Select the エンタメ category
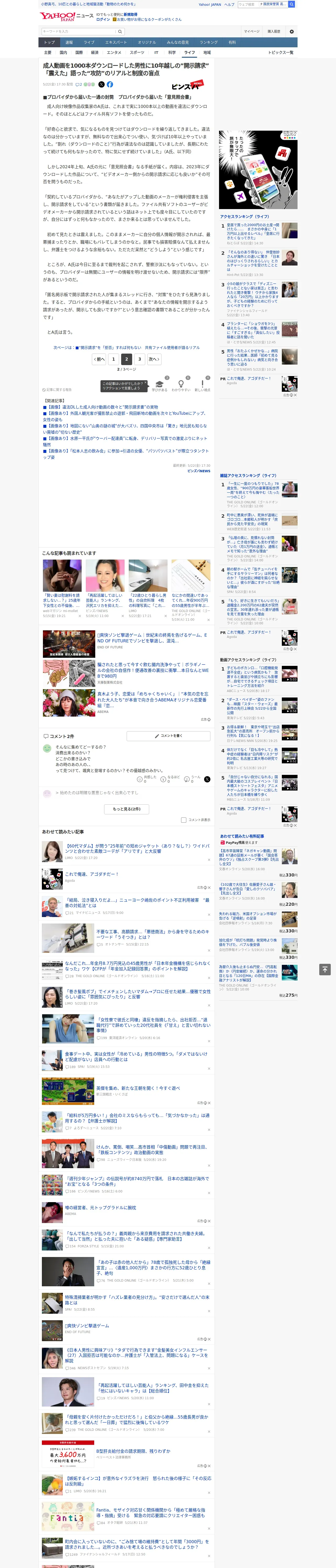 114,52
